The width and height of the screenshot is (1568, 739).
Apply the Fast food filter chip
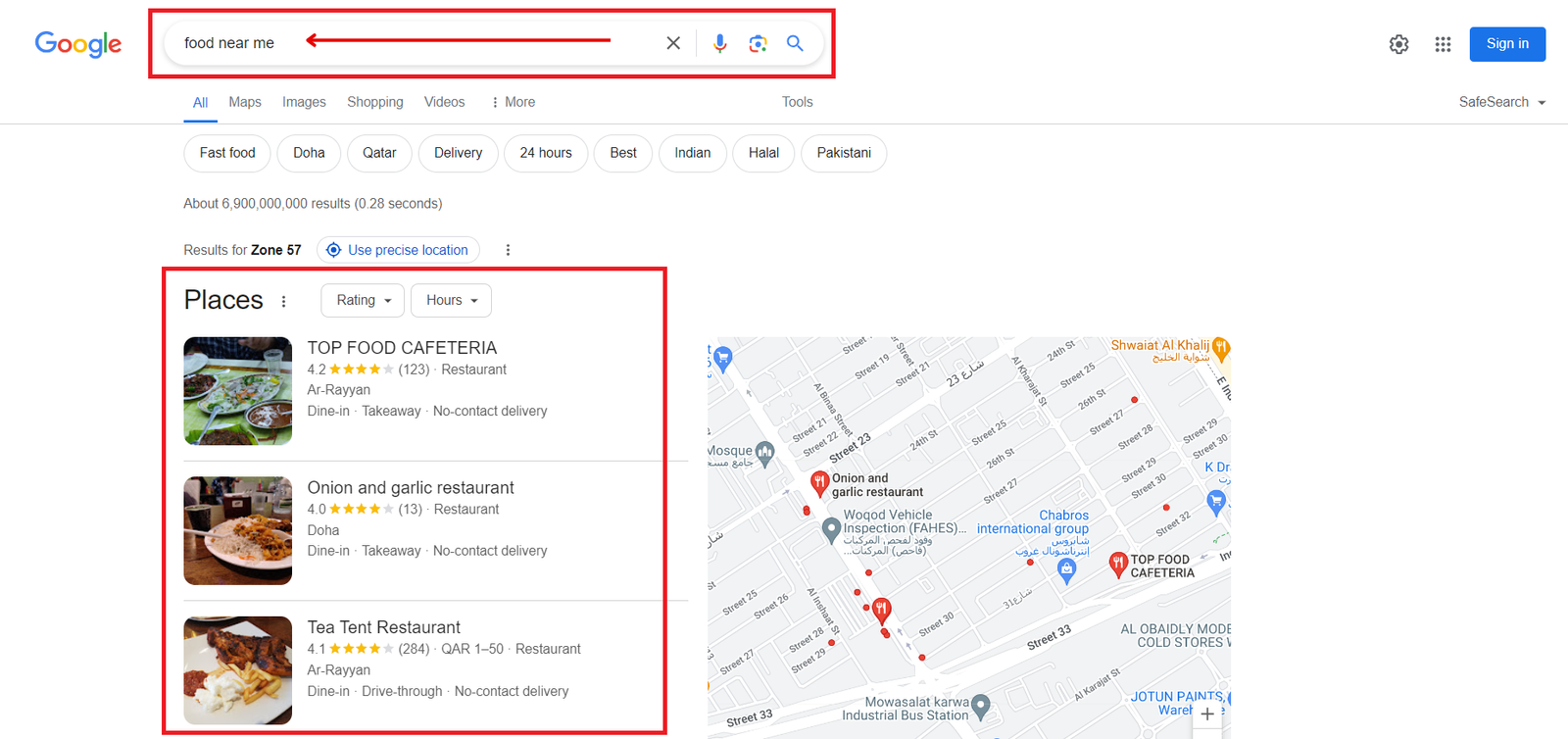point(227,153)
